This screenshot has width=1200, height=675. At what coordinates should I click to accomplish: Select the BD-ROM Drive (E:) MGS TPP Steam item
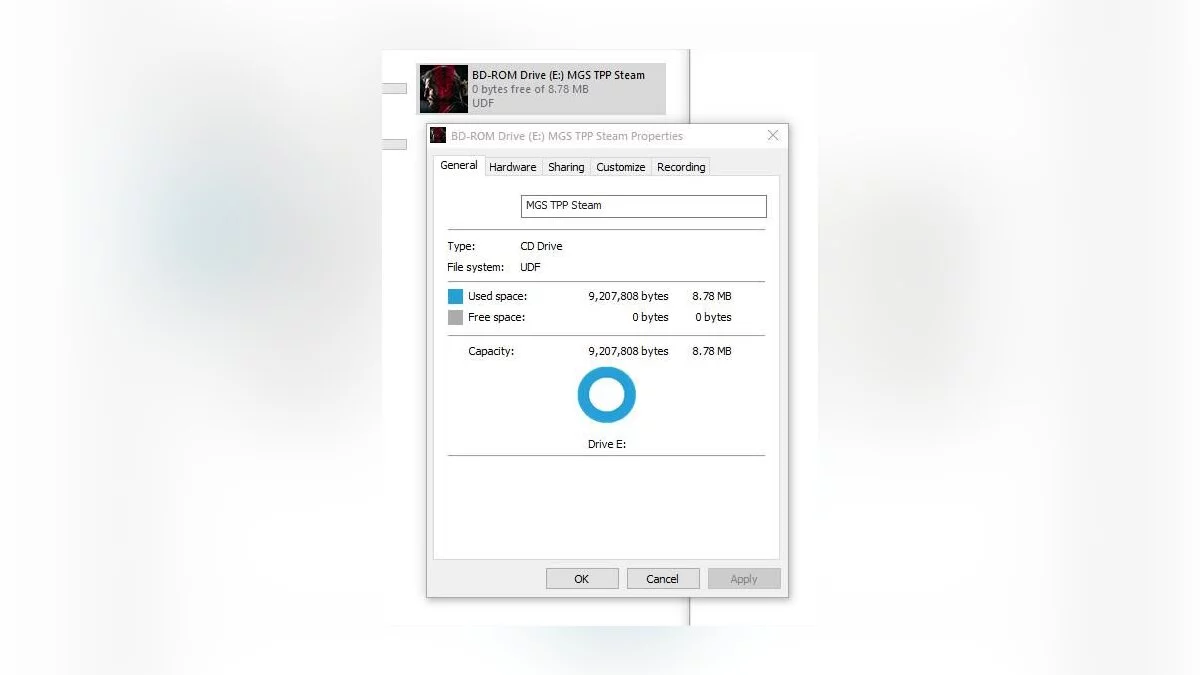541,89
